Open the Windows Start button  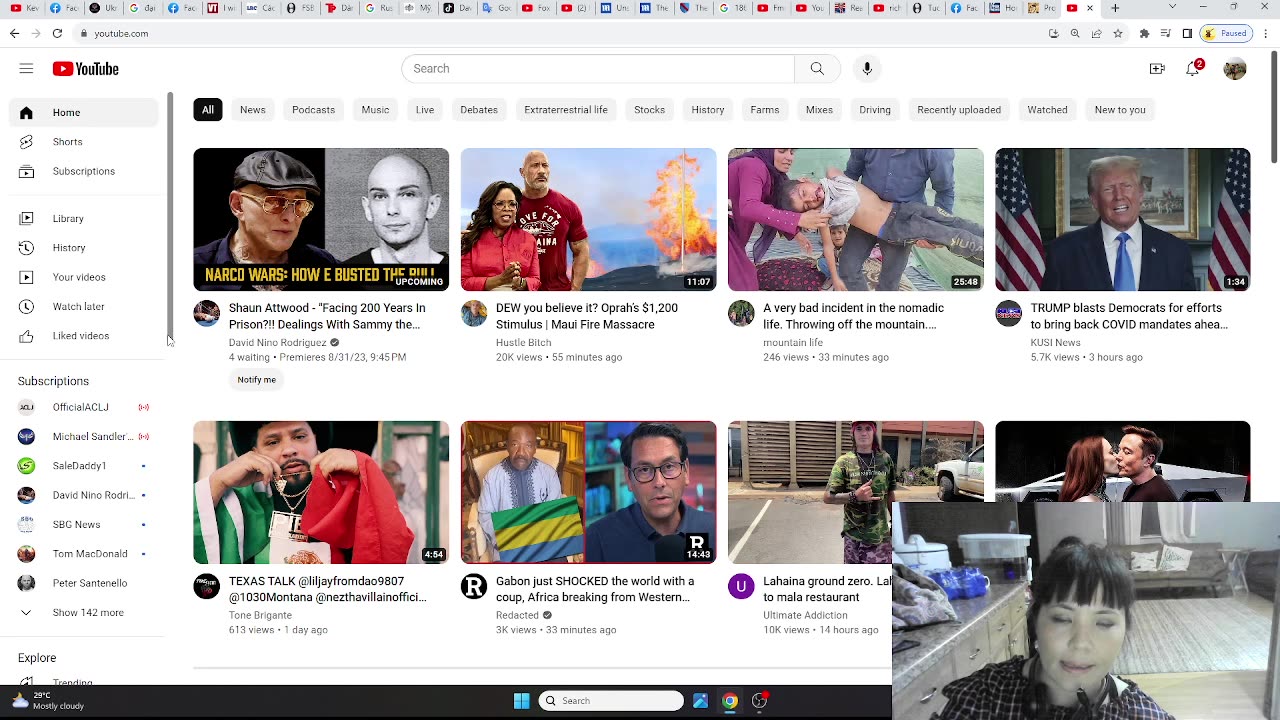click(521, 701)
